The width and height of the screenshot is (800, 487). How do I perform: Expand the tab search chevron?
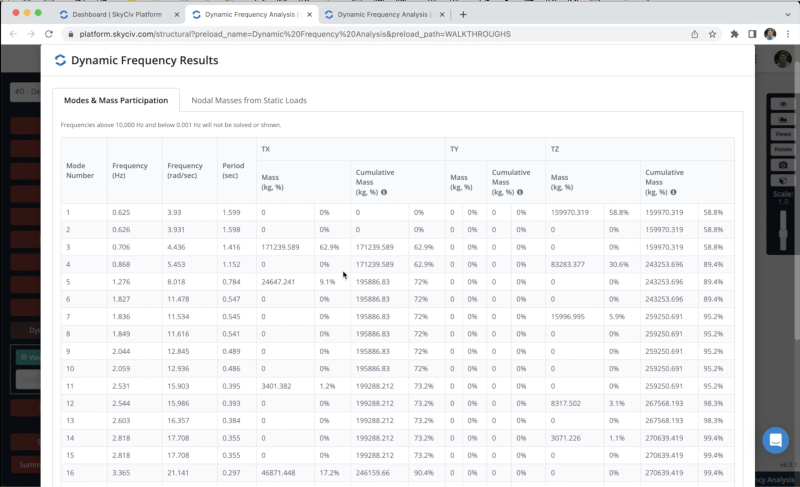point(788,15)
